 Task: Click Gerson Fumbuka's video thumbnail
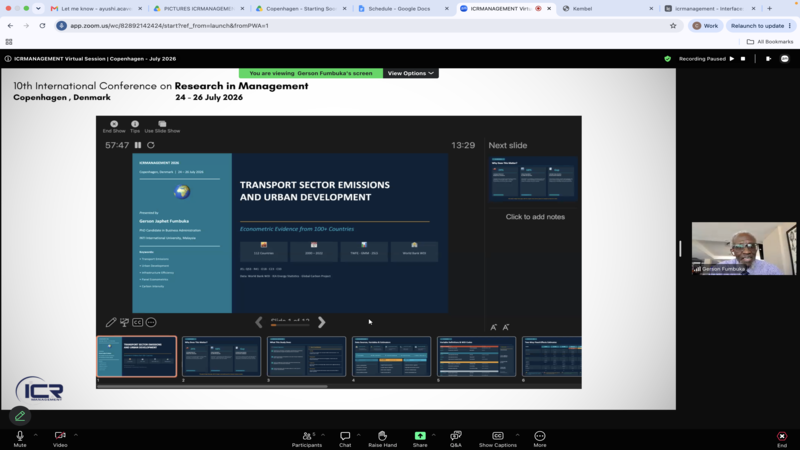click(x=743, y=248)
